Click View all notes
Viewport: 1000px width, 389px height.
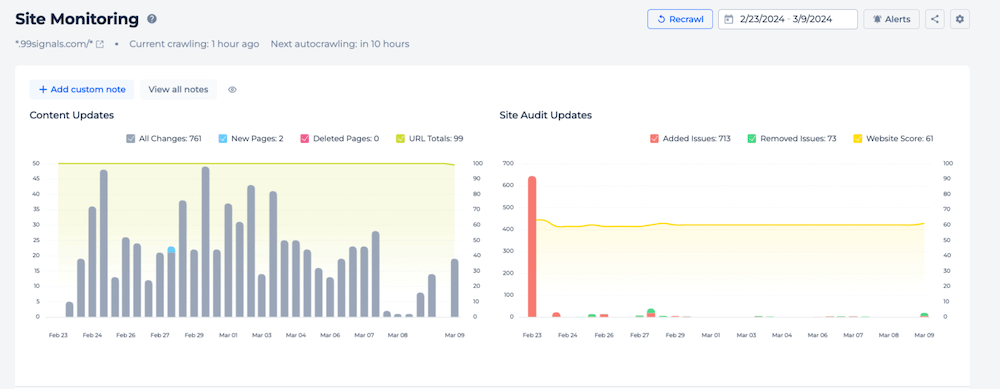tap(179, 89)
